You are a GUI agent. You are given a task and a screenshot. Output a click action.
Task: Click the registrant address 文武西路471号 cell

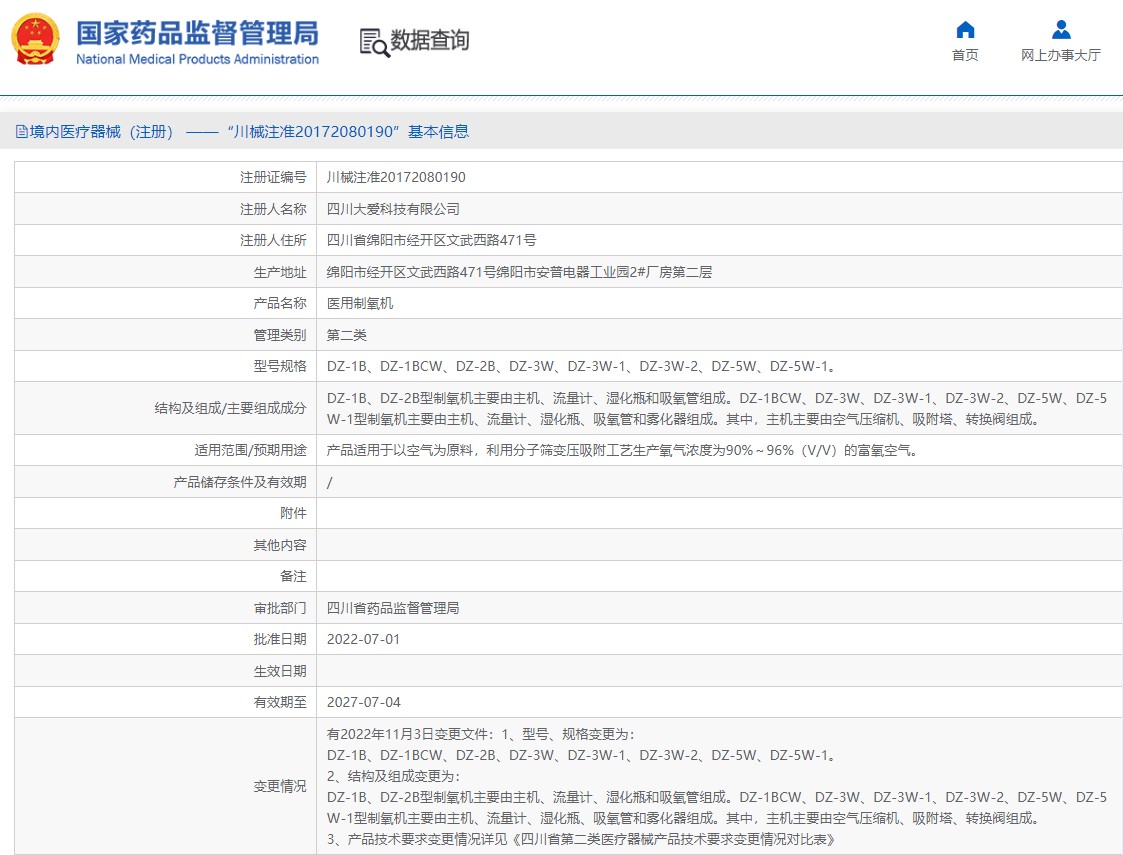point(431,240)
